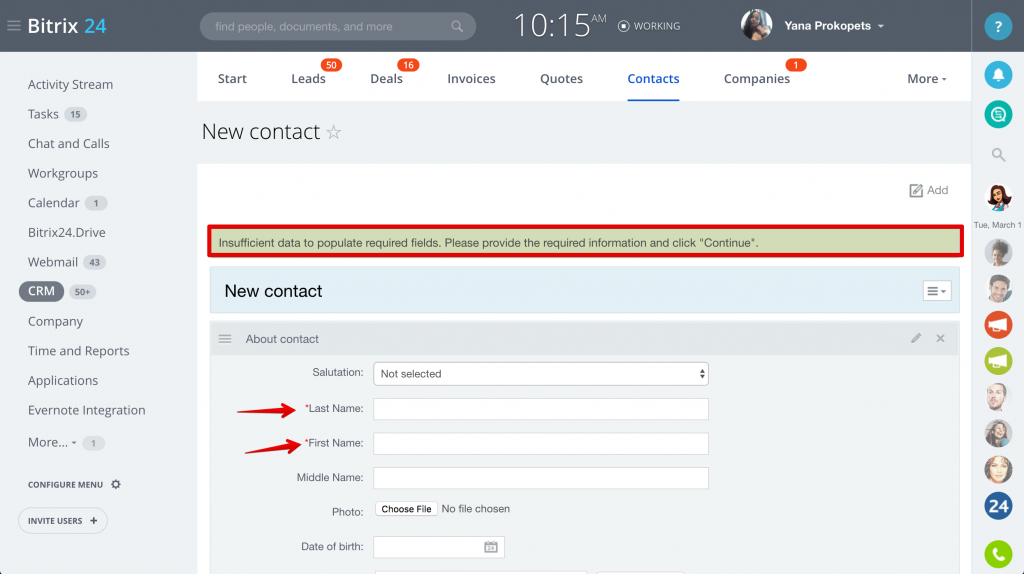The height and width of the screenshot is (574, 1024).
Task: Click the green phone call button
Action: 998,554
